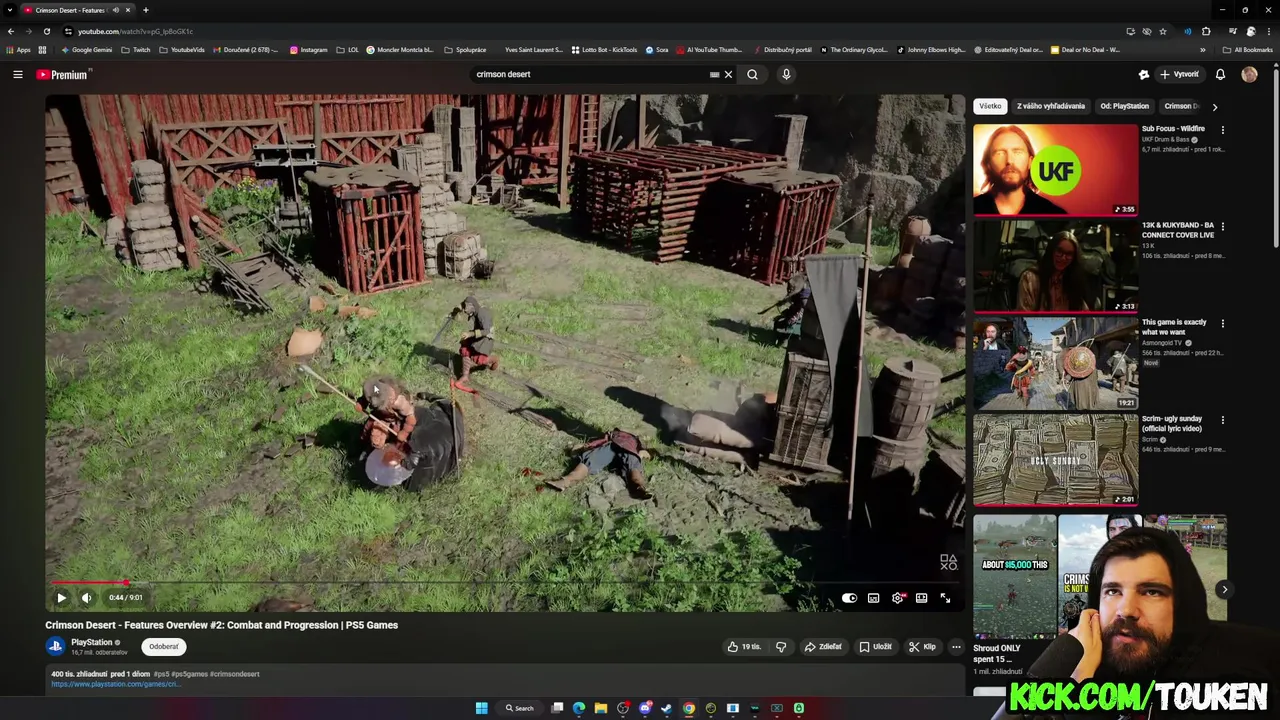Show more filter chips with right arrow
Screen dimensions: 1280x720
pyautogui.click(x=1215, y=106)
